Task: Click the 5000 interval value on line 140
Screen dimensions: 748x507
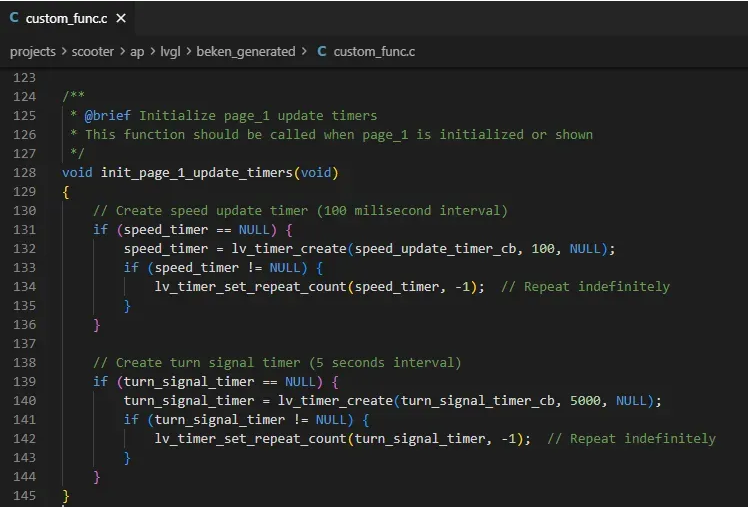Action: pyautogui.click(x=588, y=400)
